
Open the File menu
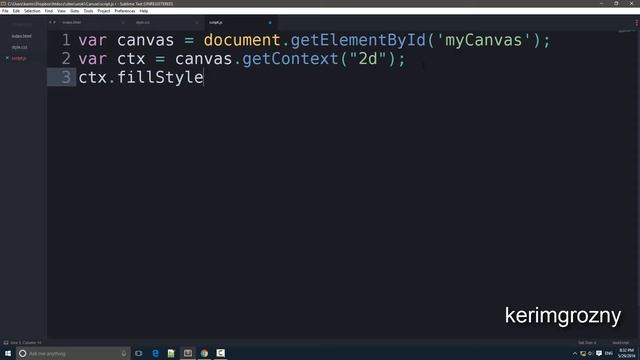[5, 11]
